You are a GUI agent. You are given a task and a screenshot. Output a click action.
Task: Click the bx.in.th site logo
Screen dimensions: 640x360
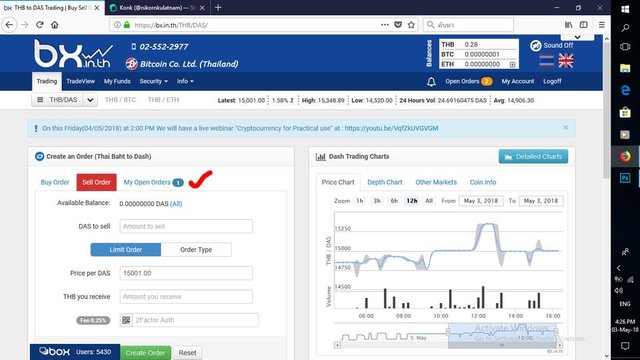tap(73, 53)
